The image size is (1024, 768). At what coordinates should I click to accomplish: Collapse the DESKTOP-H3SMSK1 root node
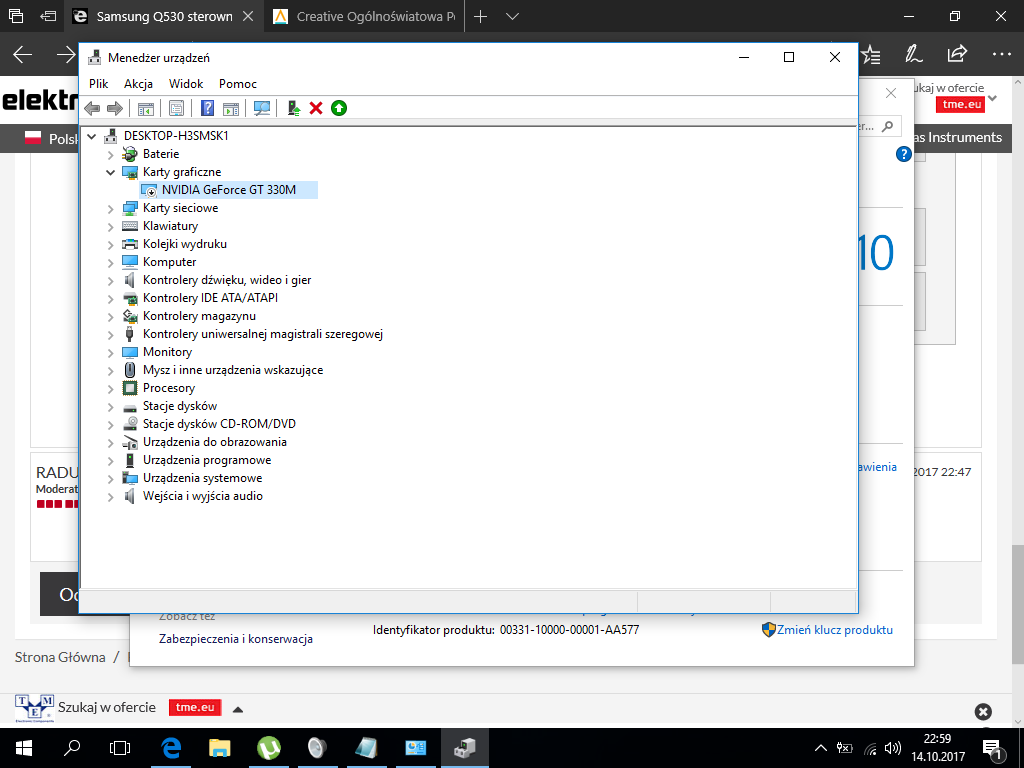point(92,136)
